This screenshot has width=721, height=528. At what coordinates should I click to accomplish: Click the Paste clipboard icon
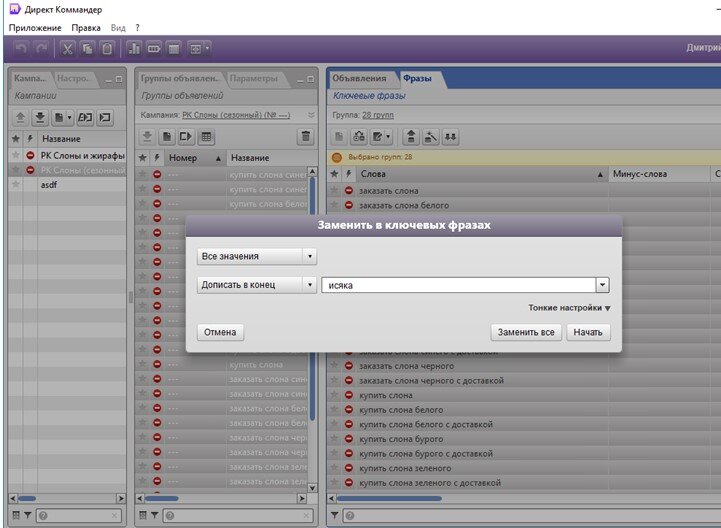(x=107, y=48)
